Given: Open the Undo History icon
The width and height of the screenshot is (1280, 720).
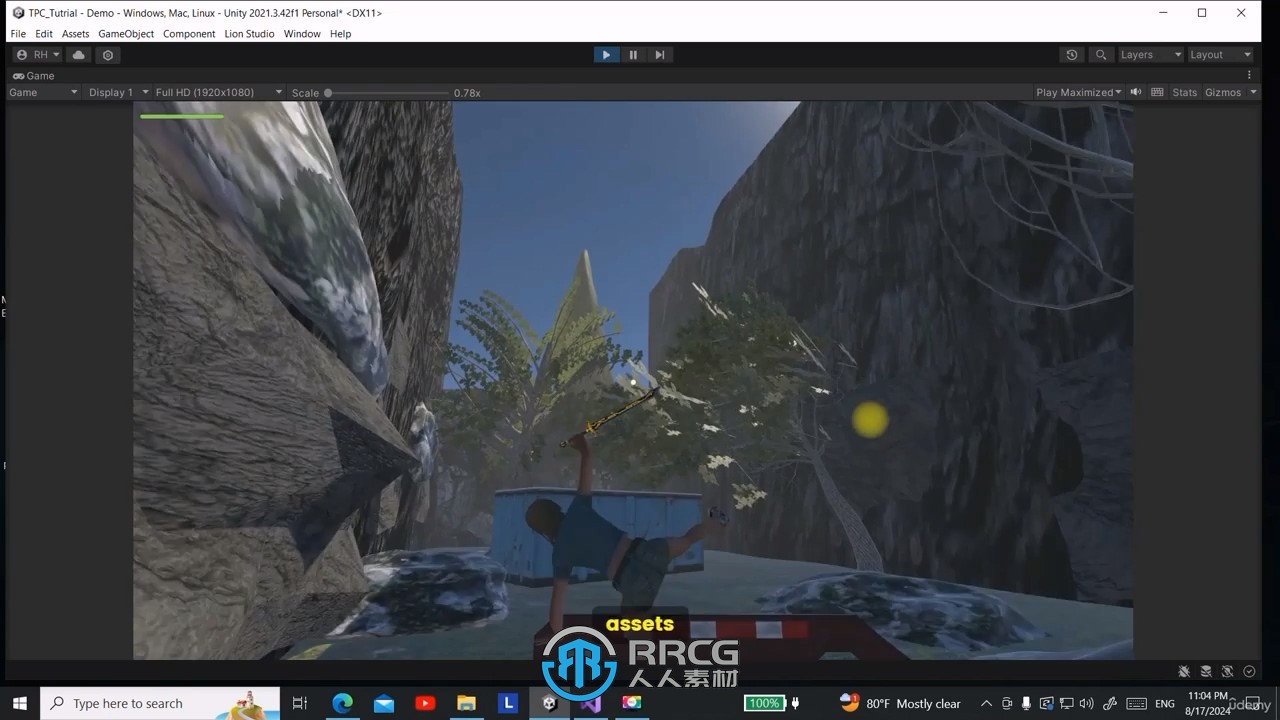Looking at the screenshot, I should [x=1072, y=55].
